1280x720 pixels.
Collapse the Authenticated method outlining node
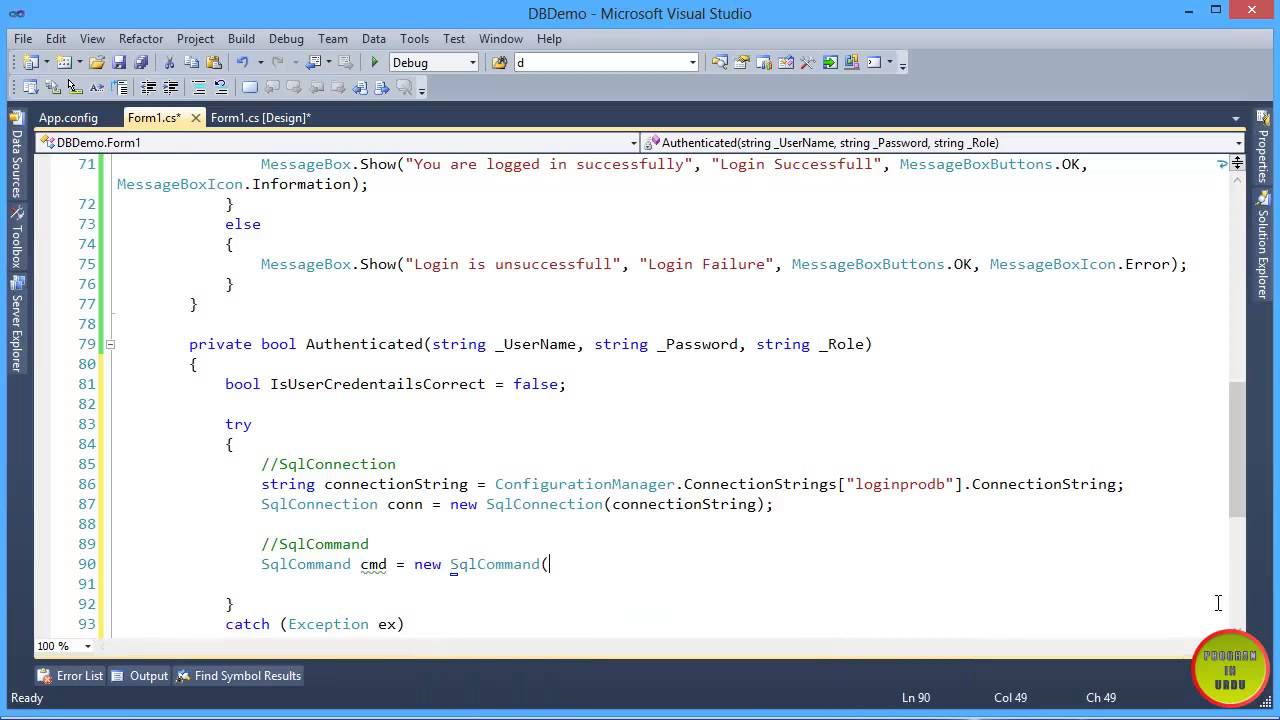110,344
